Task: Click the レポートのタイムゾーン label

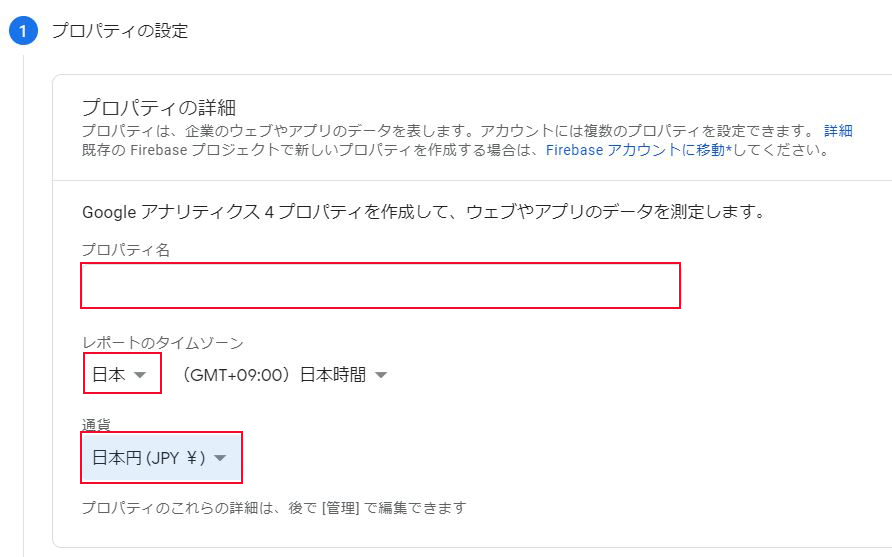Action: click(x=162, y=343)
